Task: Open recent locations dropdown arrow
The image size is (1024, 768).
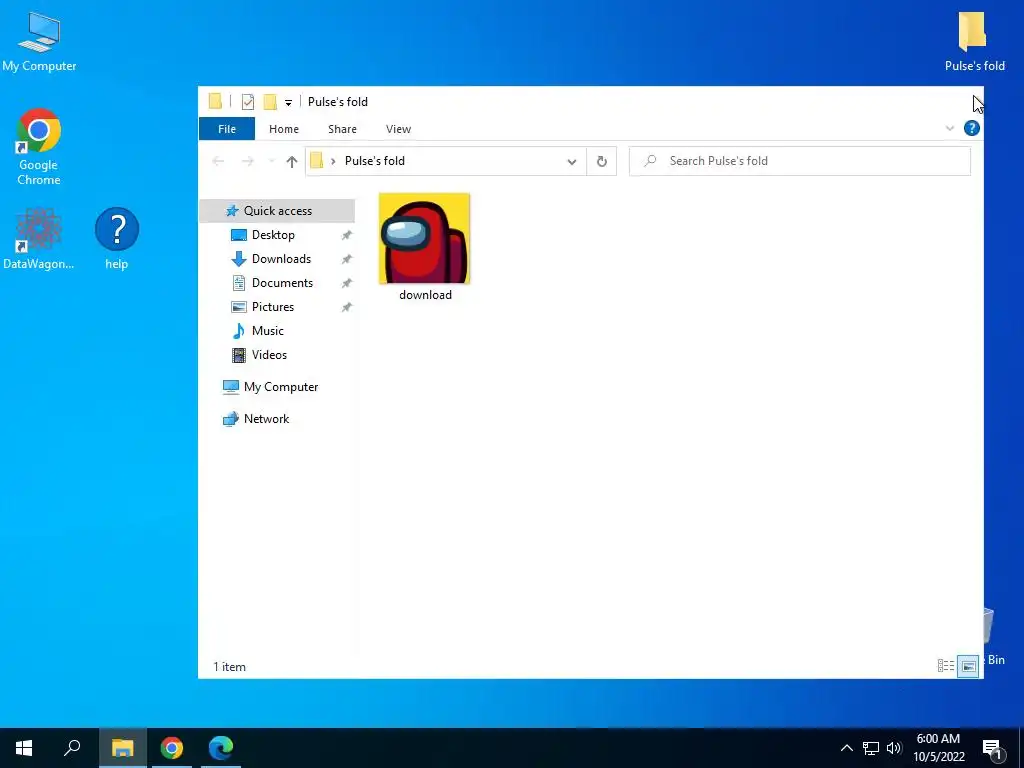Action: [271, 161]
